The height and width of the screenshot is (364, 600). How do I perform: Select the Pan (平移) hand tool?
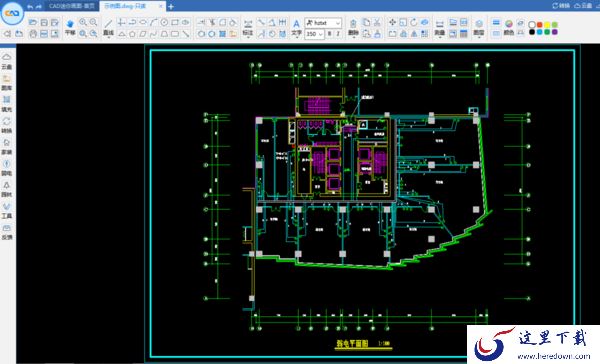pos(70,28)
